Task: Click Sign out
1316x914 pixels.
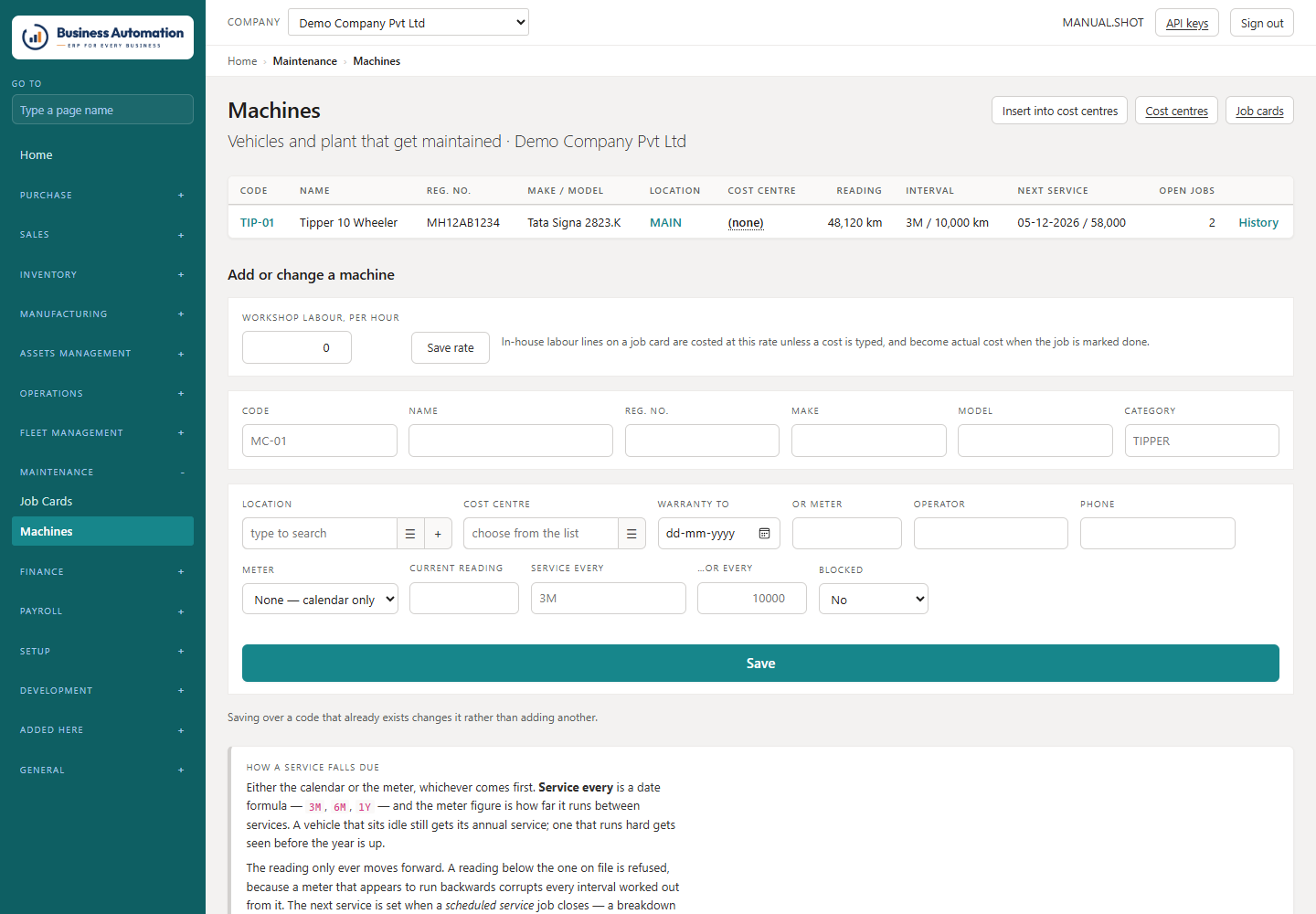Action: pos(1261,23)
